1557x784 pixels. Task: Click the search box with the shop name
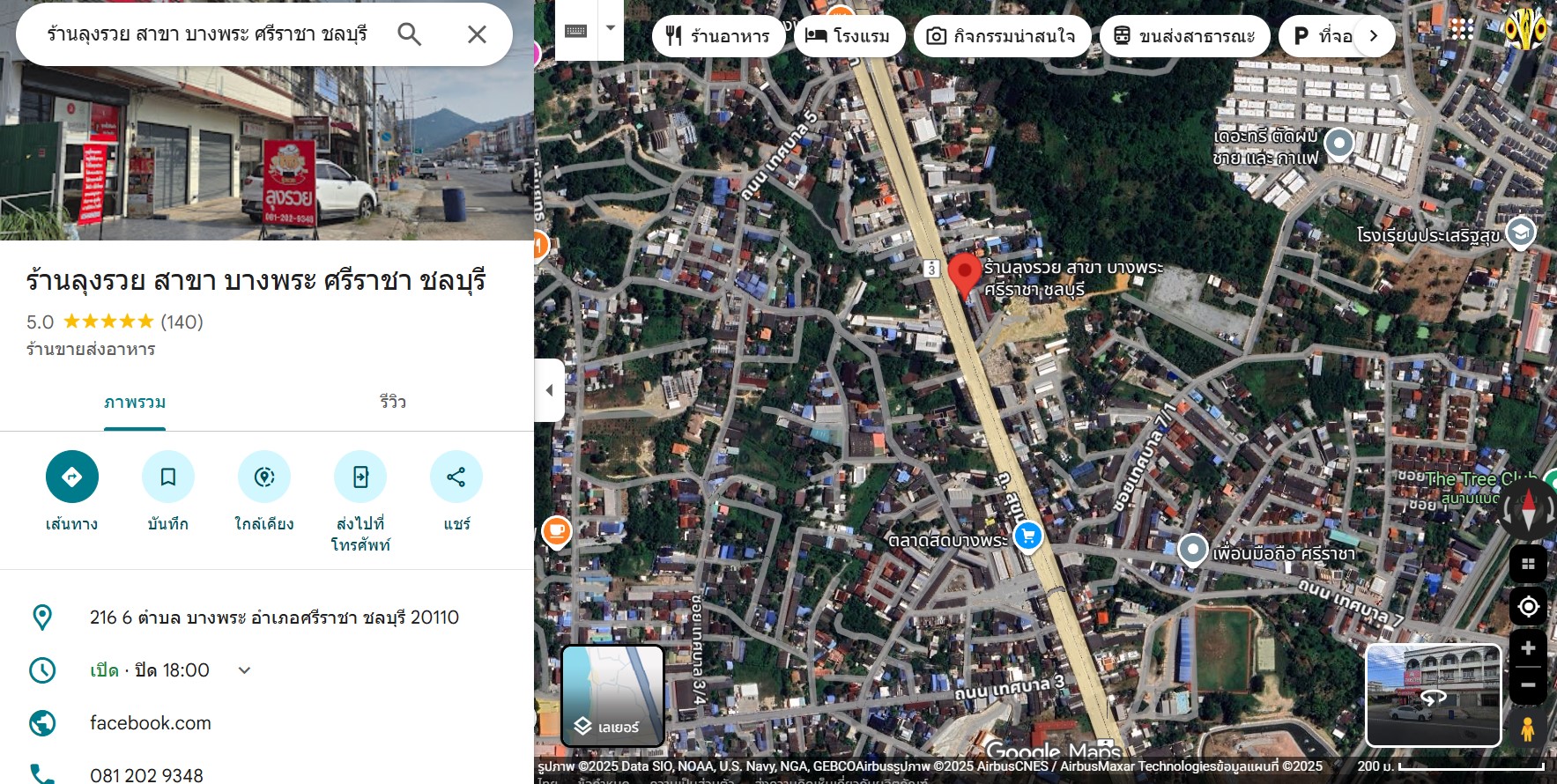tap(207, 34)
